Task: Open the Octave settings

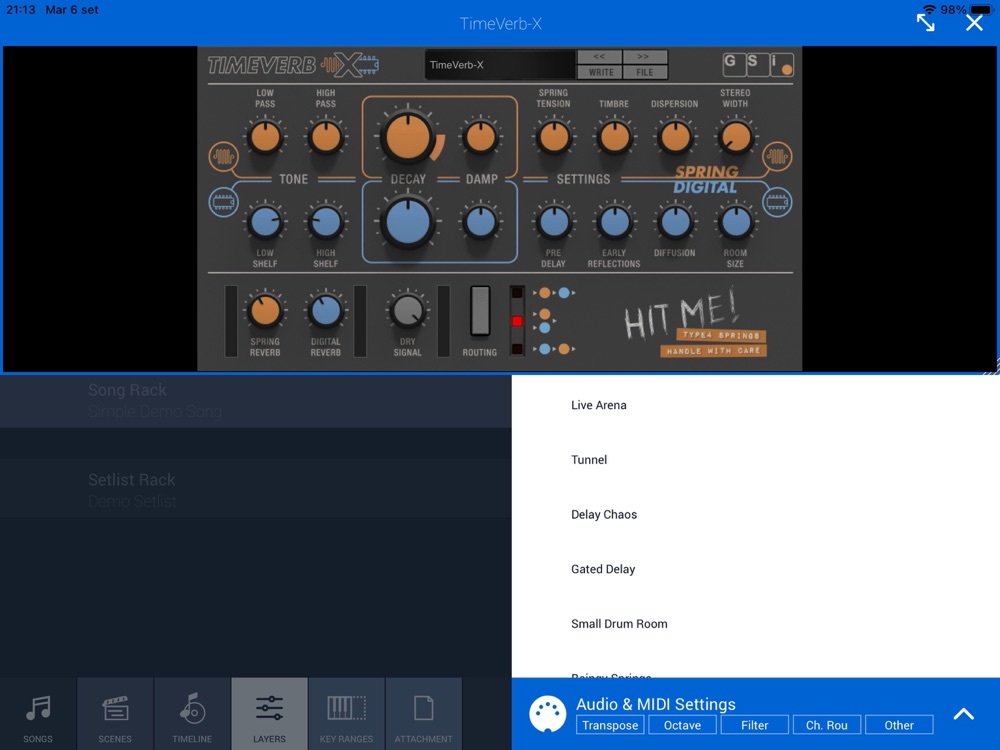Action: click(682, 725)
